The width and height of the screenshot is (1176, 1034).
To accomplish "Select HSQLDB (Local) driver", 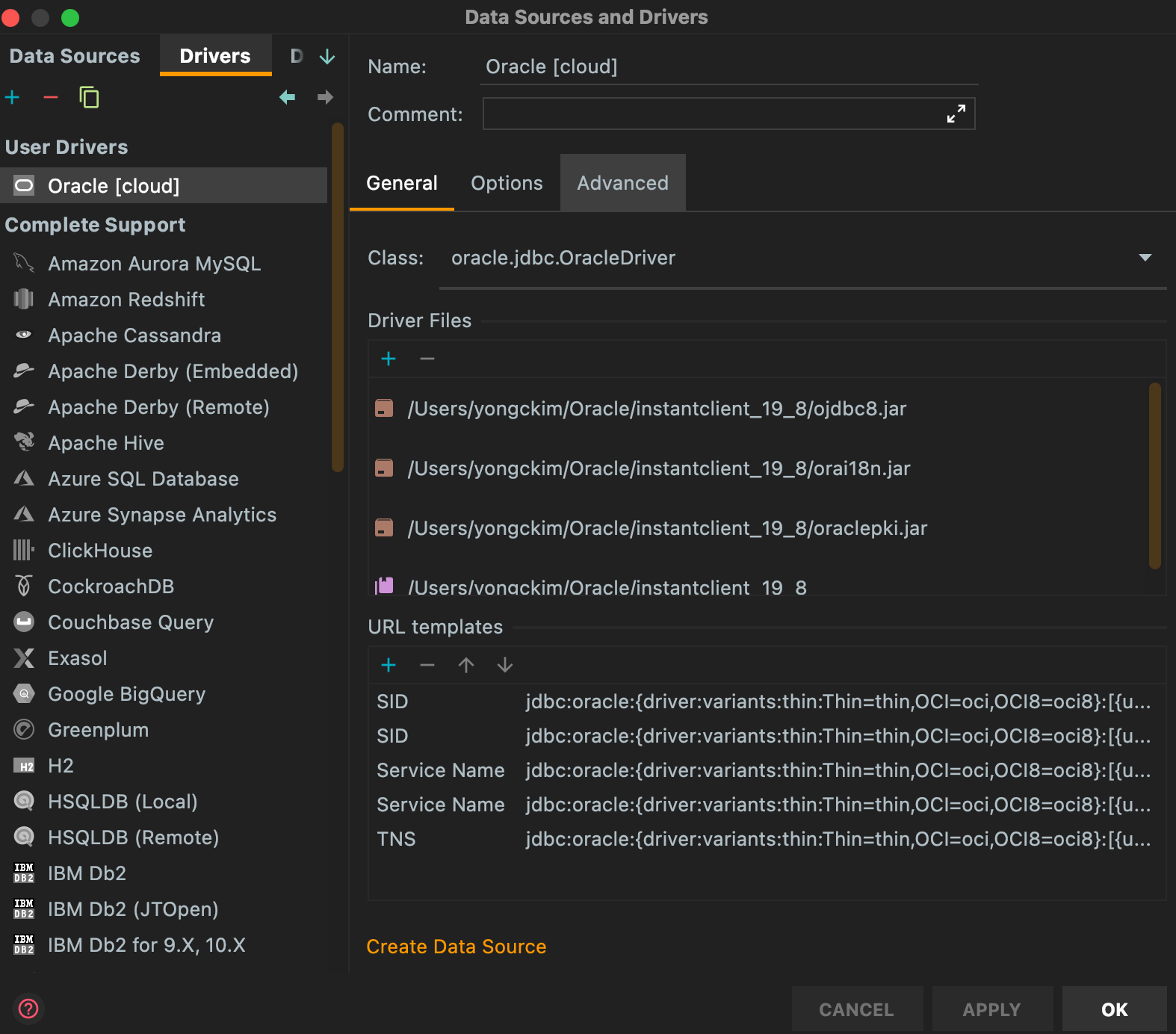I will 164,801.
